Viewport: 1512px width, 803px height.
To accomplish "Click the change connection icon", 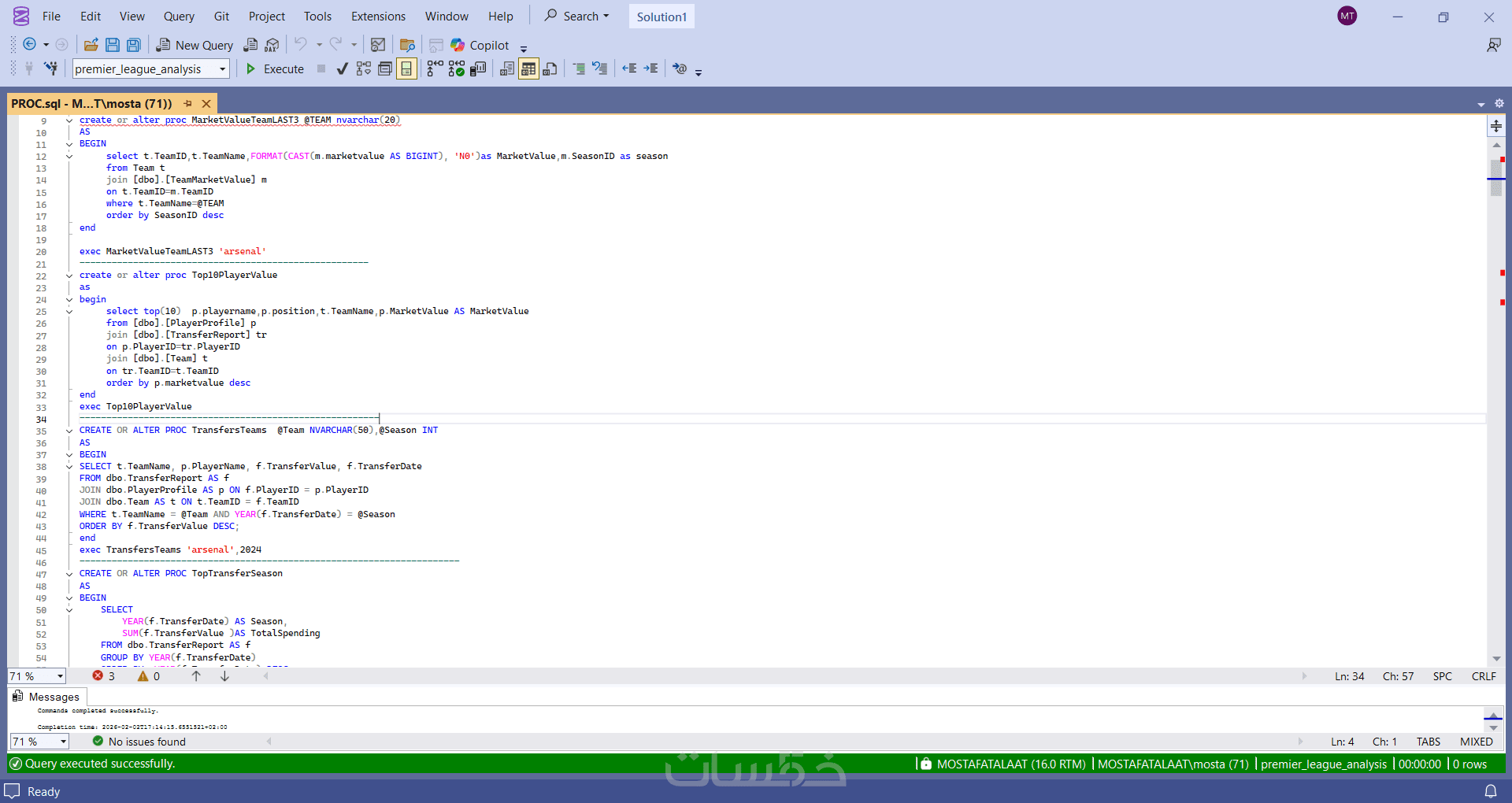I will [x=51, y=68].
